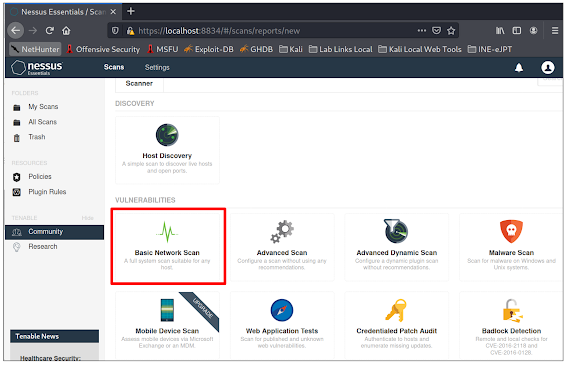568x365 pixels.
Task: Open the Settings top menu
Action: tap(157, 67)
